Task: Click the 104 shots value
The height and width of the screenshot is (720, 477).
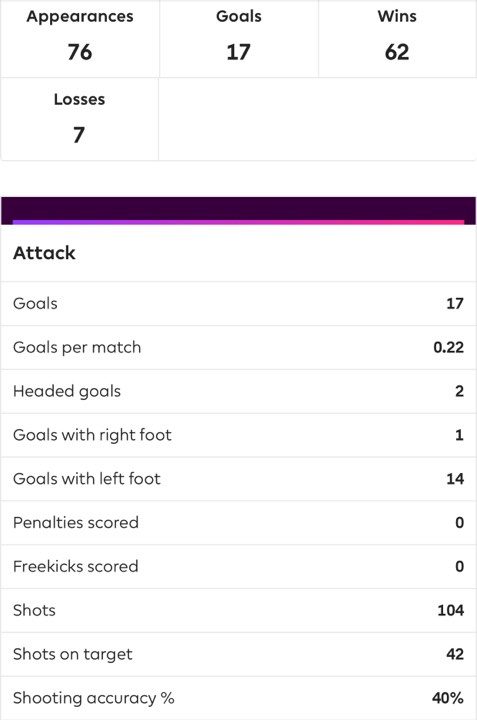Action: (x=450, y=610)
